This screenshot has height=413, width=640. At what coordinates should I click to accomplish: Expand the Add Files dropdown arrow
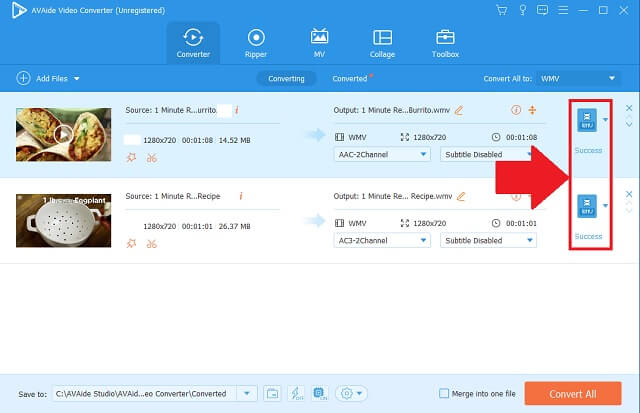pyautogui.click(x=77, y=78)
